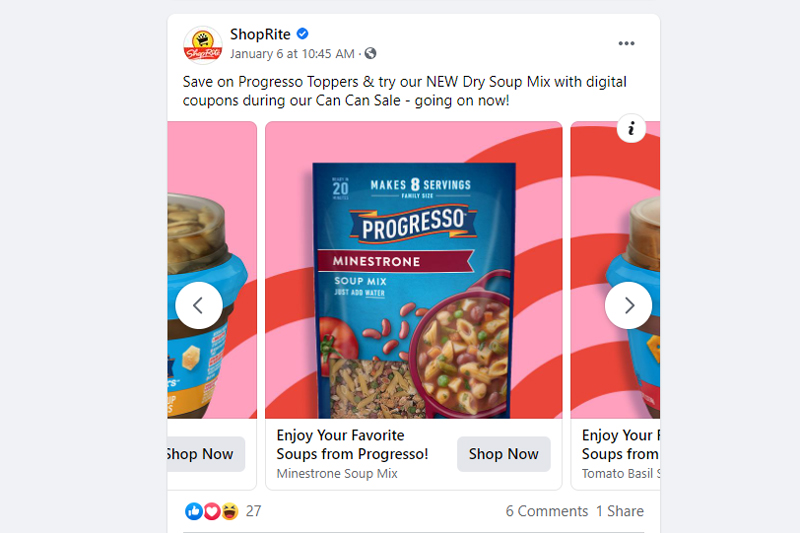This screenshot has width=800, height=533.
Task: Click the ShopRite profile logo
Action: pyautogui.click(x=203, y=45)
